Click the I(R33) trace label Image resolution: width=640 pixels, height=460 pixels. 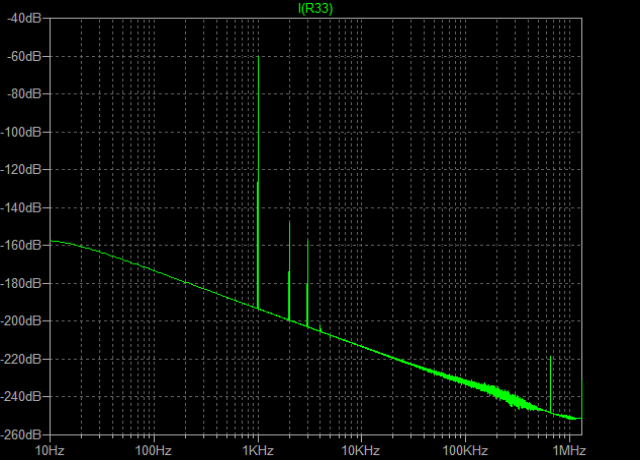pyautogui.click(x=315, y=8)
